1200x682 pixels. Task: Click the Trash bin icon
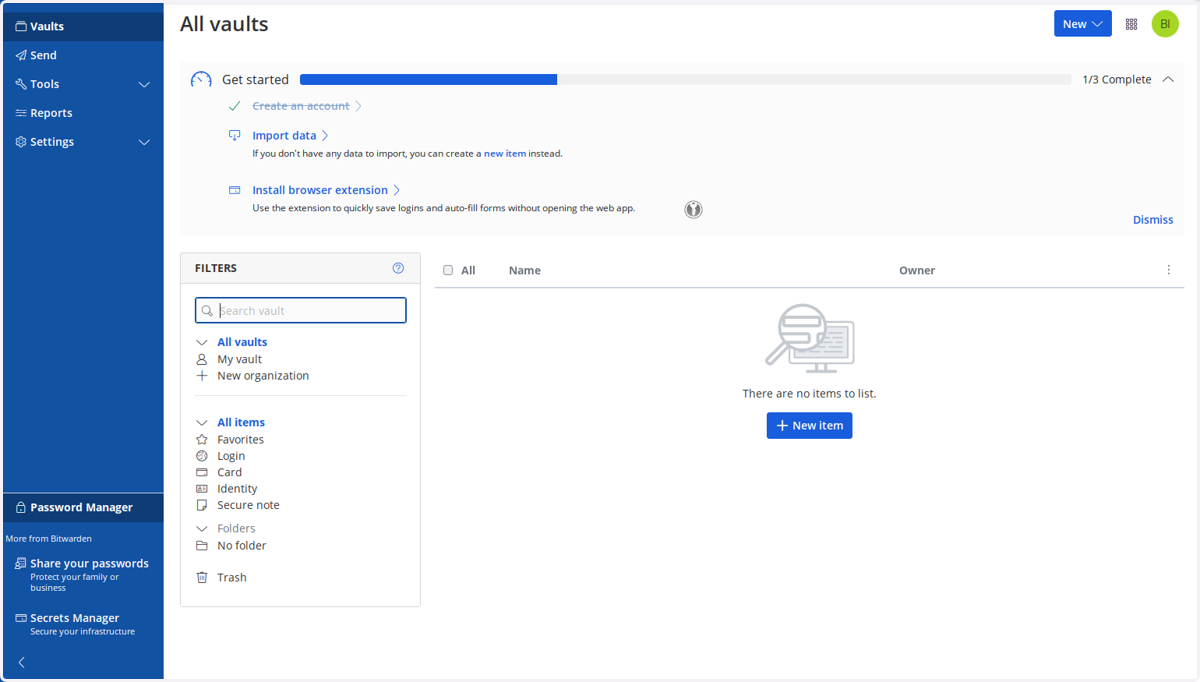(x=202, y=577)
